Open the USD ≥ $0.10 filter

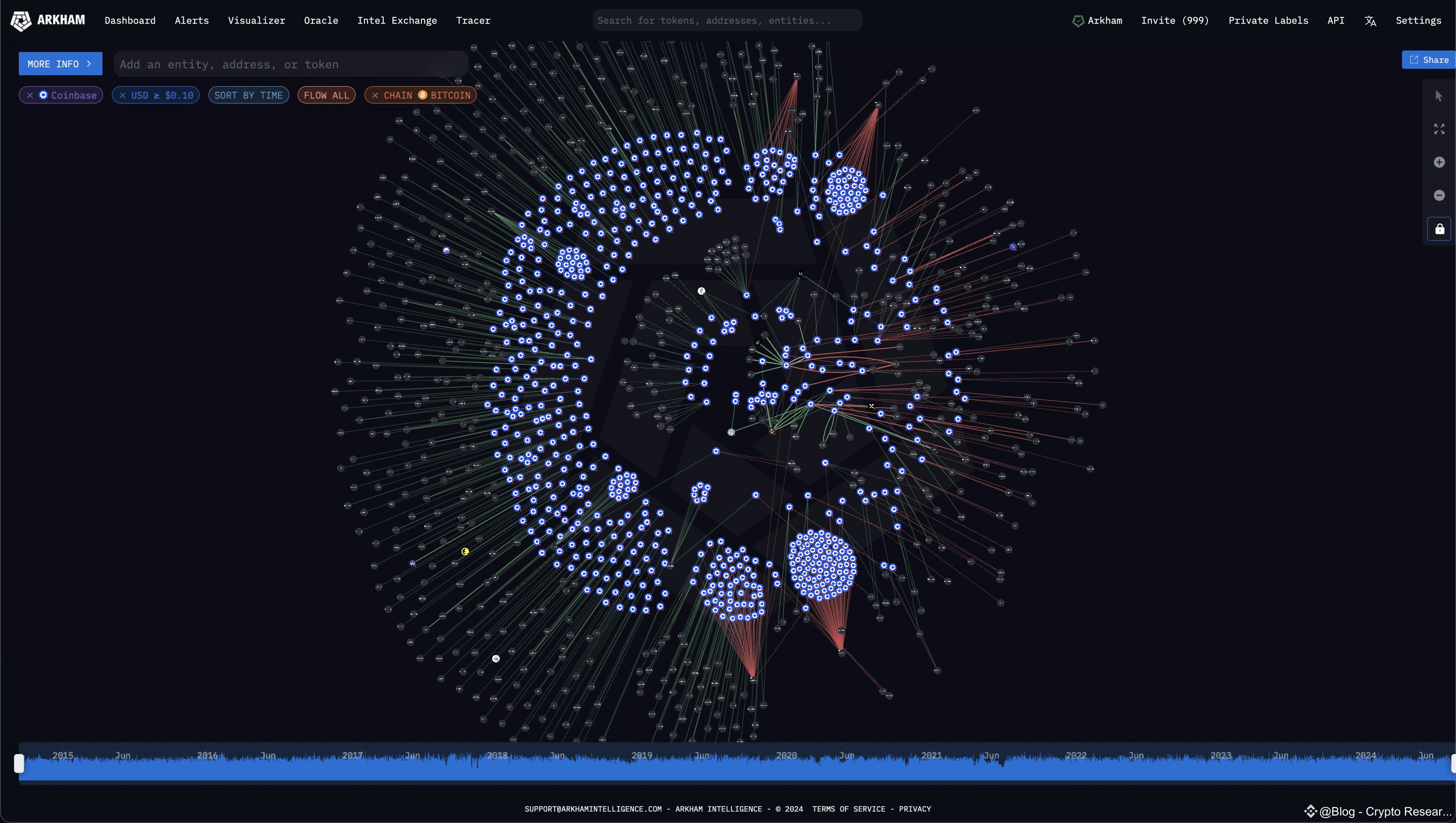pyautogui.click(x=161, y=96)
